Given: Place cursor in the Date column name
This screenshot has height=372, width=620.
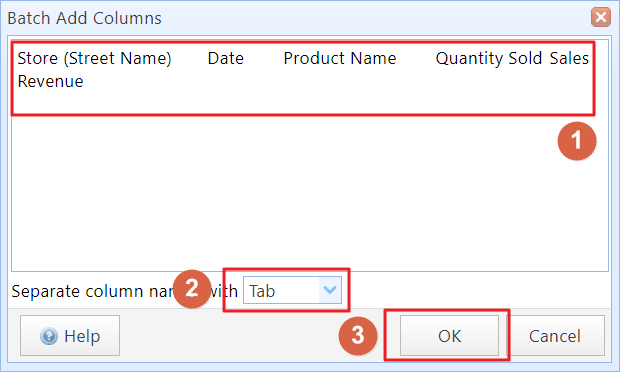Looking at the screenshot, I should click(226, 58).
